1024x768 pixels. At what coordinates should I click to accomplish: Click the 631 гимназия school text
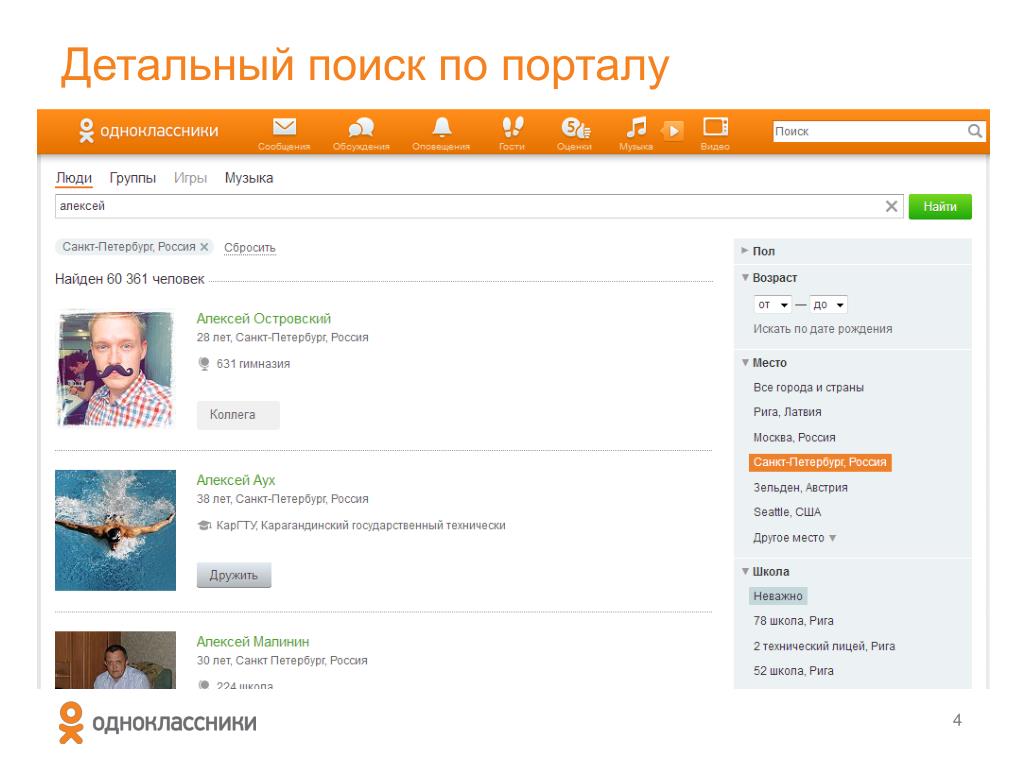tap(253, 364)
